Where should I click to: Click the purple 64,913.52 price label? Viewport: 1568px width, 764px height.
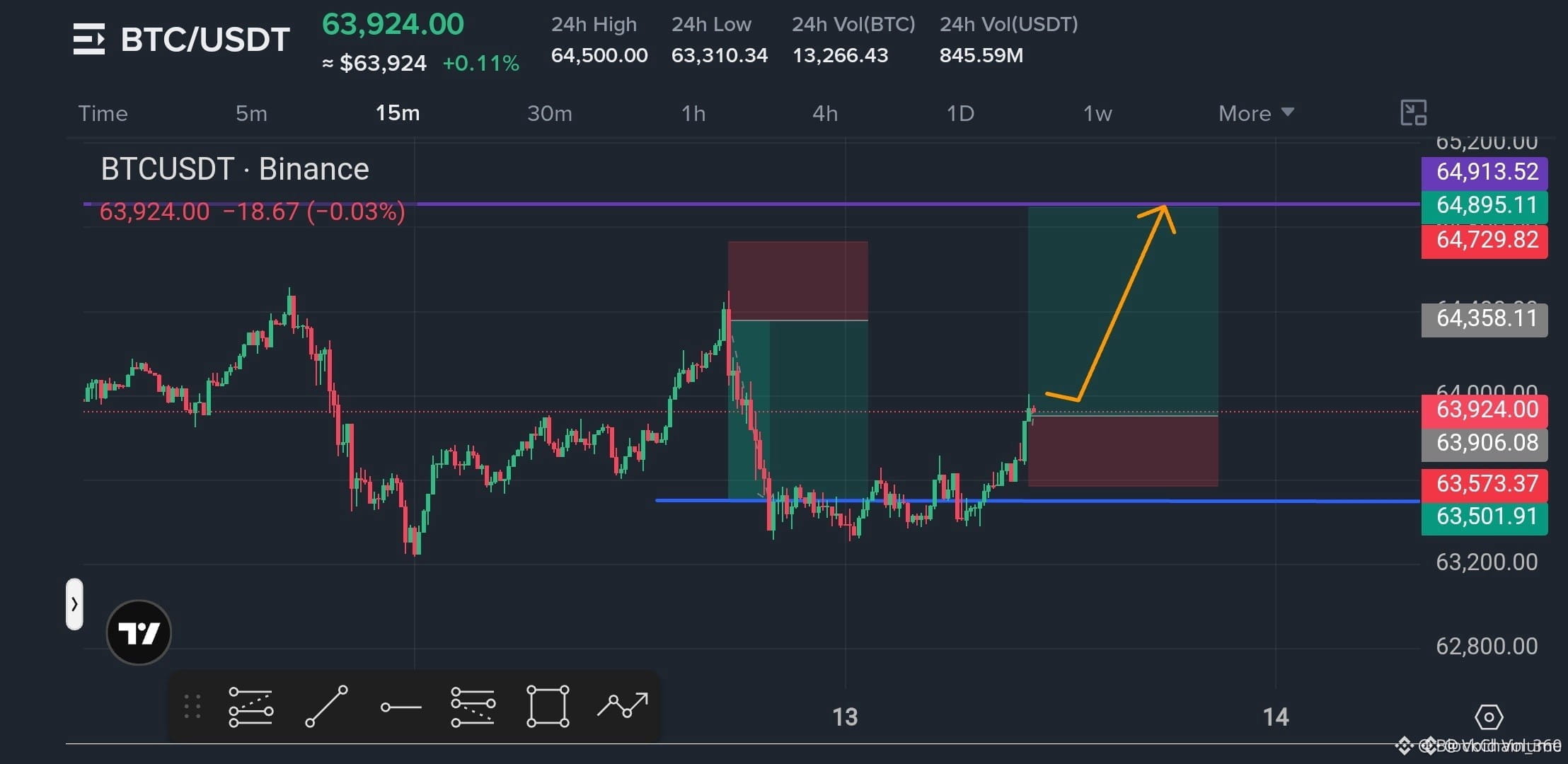[x=1485, y=172]
